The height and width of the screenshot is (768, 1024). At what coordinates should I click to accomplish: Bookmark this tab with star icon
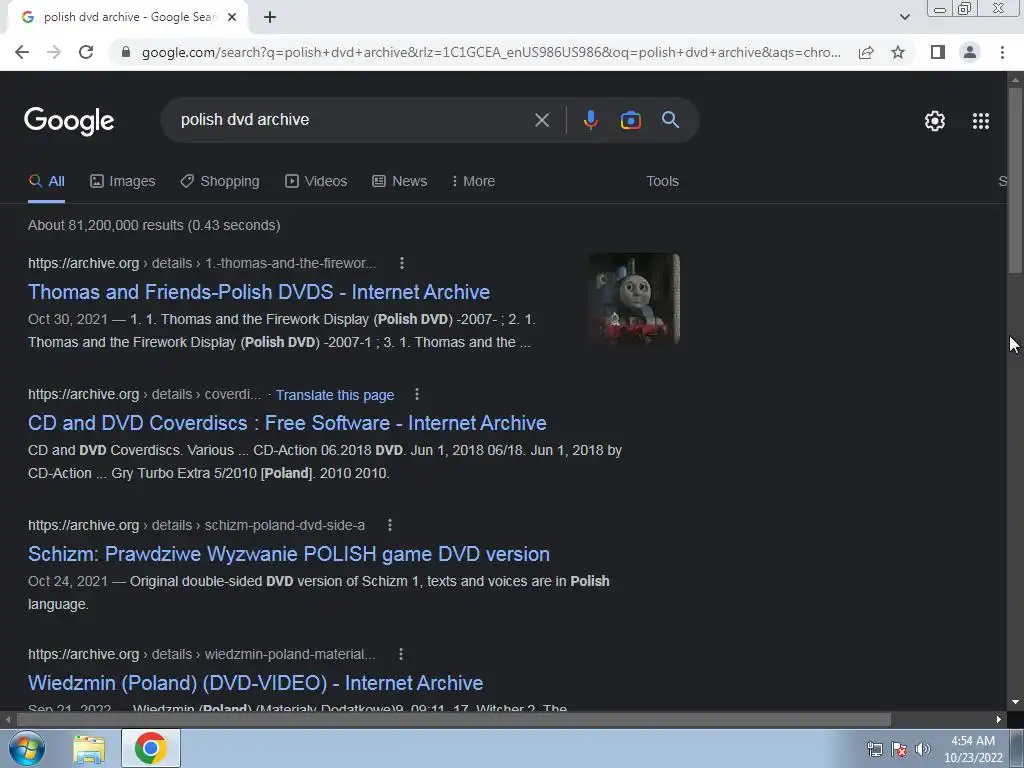click(898, 52)
